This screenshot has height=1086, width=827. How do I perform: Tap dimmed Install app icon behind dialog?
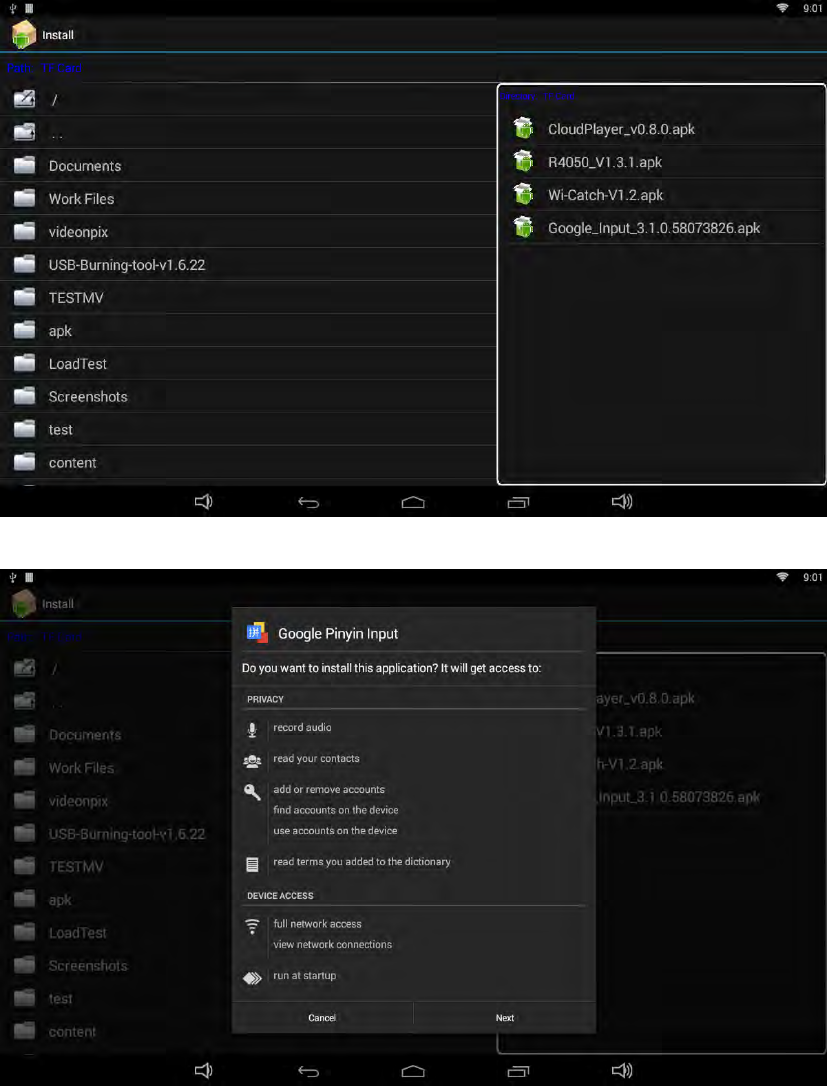[24, 604]
